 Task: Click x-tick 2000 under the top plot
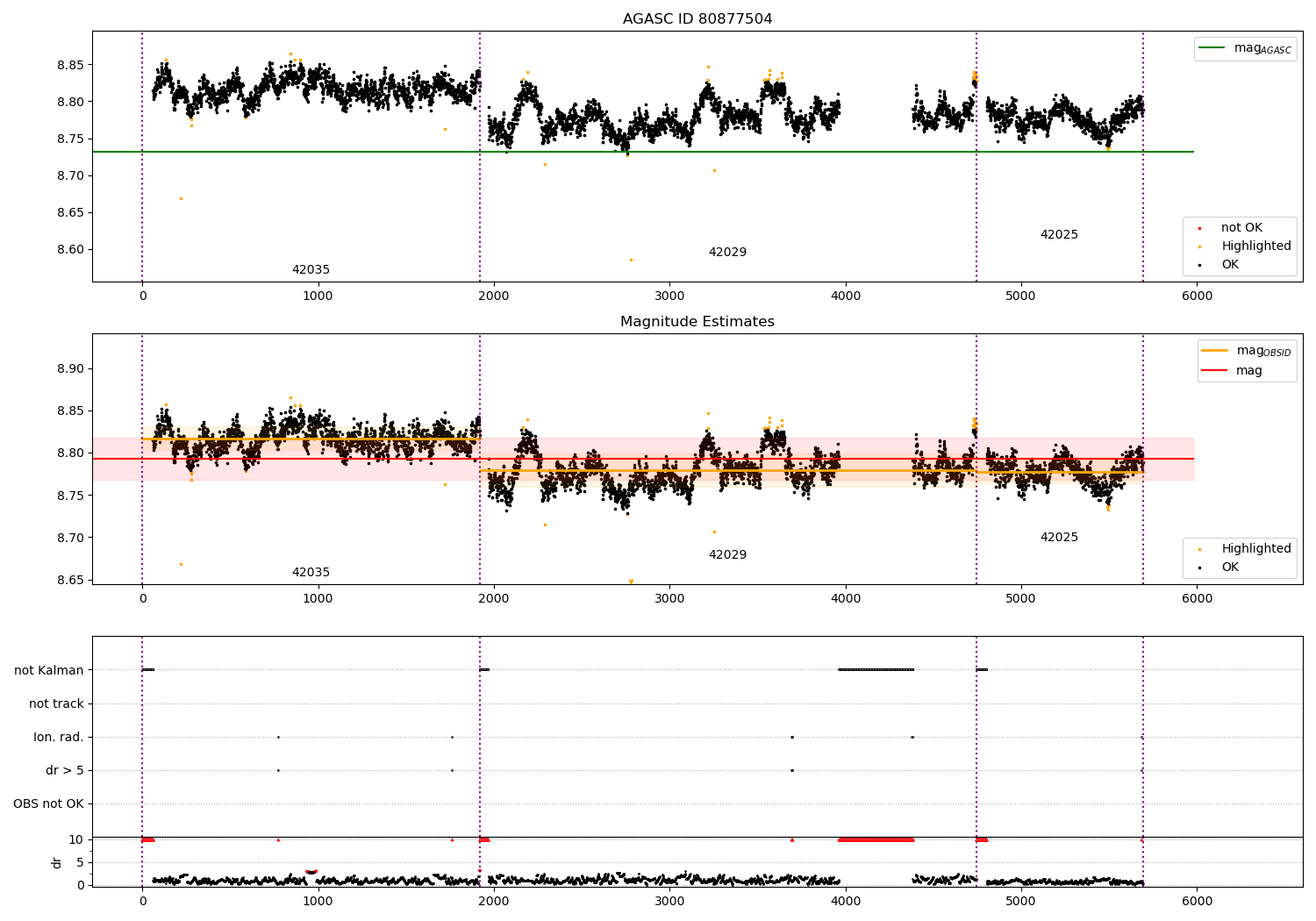point(494,296)
